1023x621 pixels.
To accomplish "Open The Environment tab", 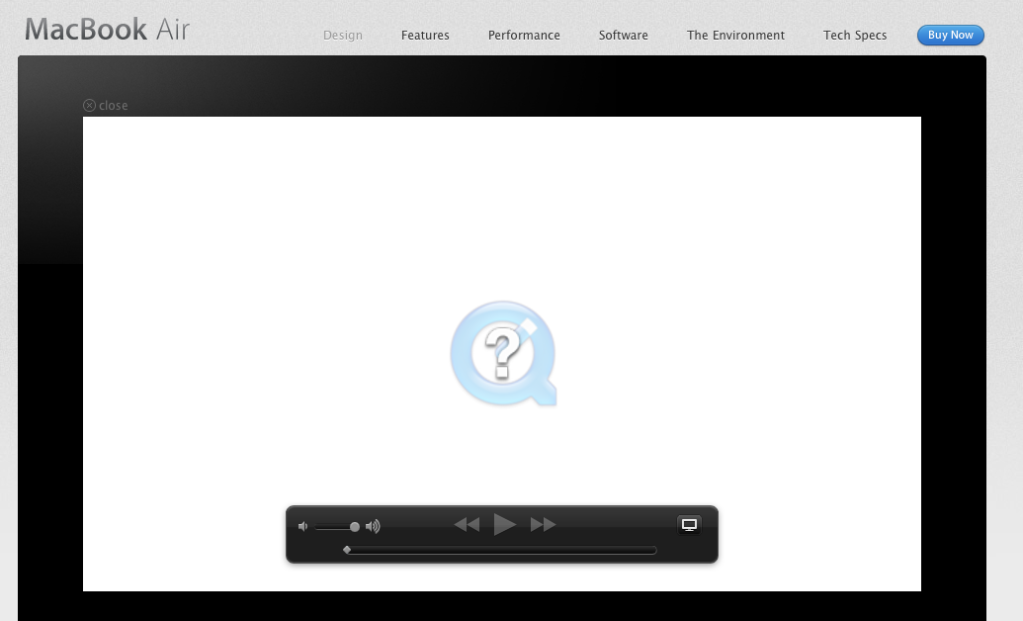I will (735, 35).
